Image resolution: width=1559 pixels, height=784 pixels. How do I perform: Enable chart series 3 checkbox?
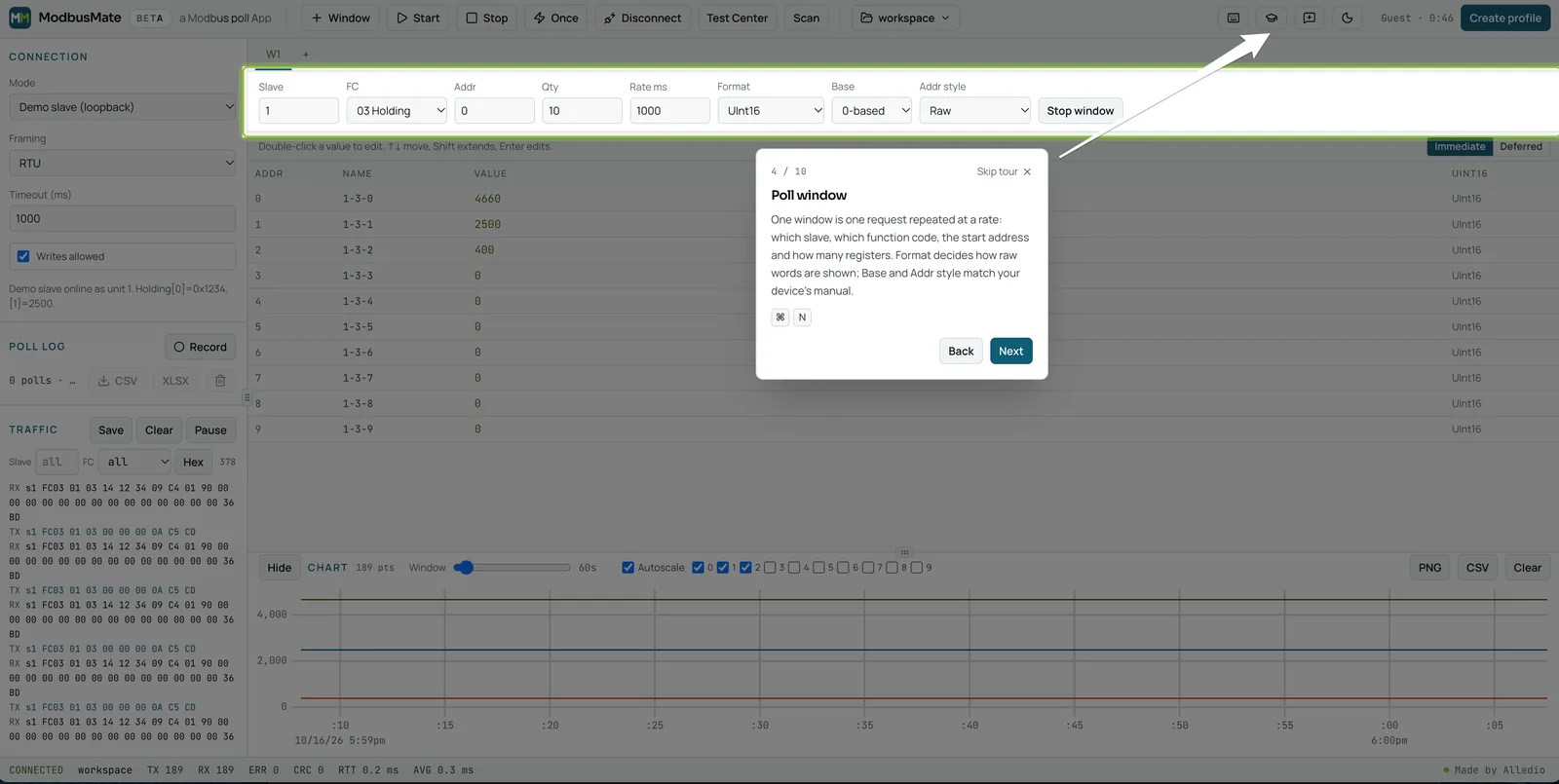[x=770, y=568]
